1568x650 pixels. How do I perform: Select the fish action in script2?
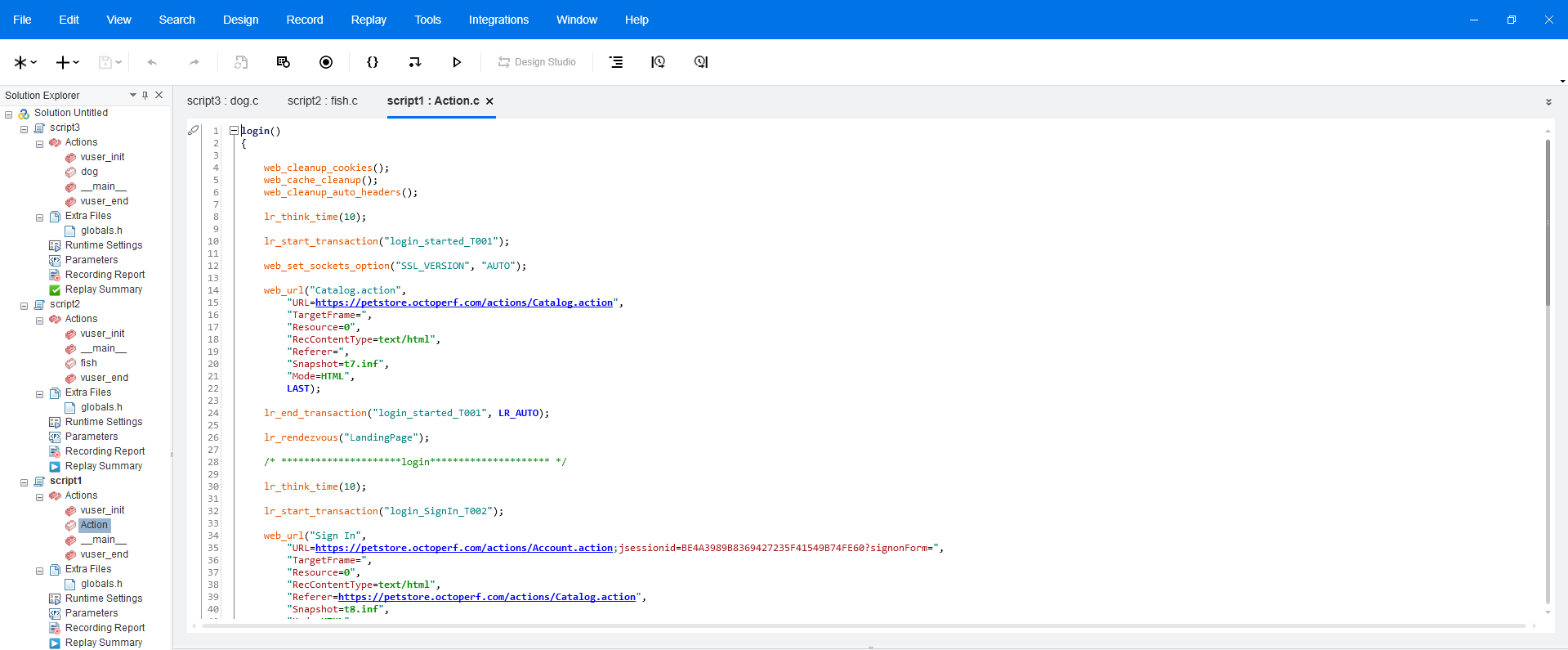point(88,363)
